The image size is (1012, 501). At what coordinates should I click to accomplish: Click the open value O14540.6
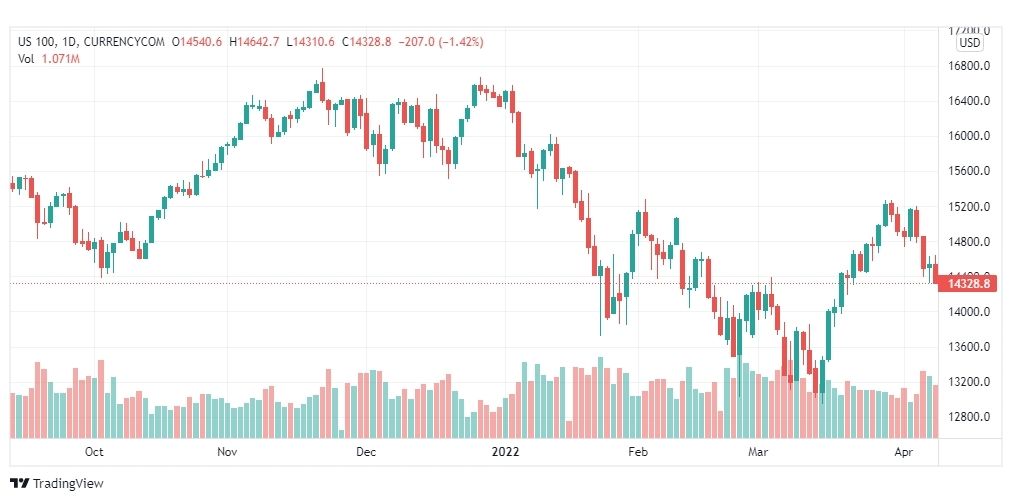197,42
